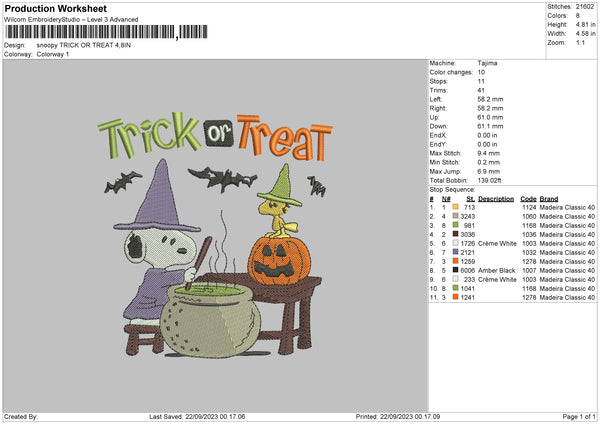The height and width of the screenshot is (424, 600).
Task: Click the EndX value '0.00 in'
Action: (488, 135)
